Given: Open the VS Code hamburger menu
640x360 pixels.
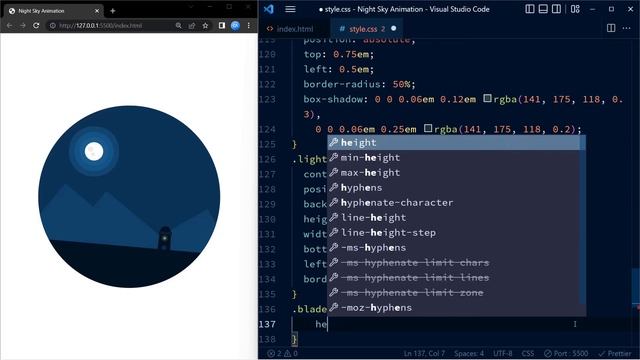Looking at the screenshot, I should (x=290, y=9).
